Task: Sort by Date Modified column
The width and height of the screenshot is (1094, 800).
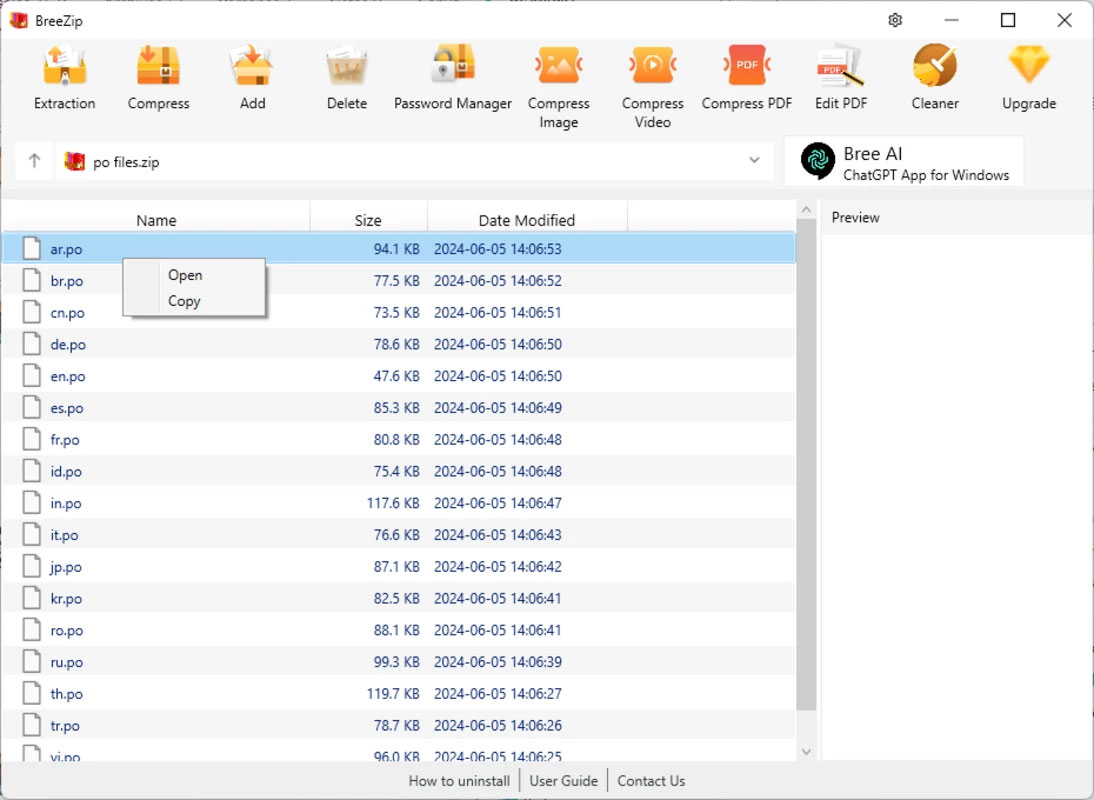Action: (527, 220)
